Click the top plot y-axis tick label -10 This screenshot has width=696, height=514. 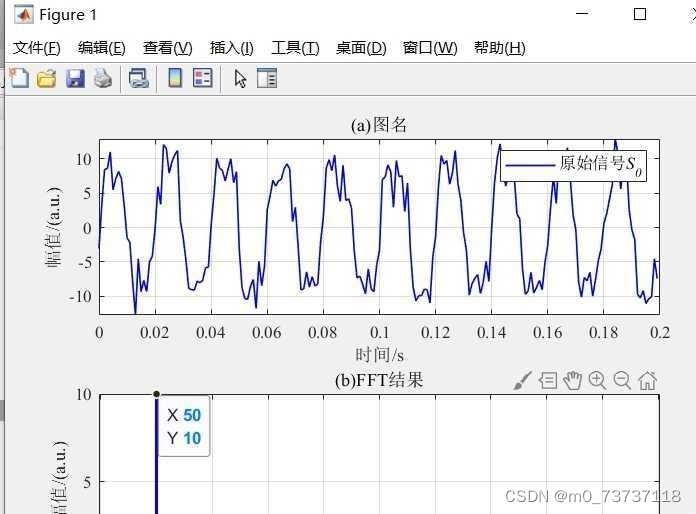pyautogui.click(x=80, y=296)
